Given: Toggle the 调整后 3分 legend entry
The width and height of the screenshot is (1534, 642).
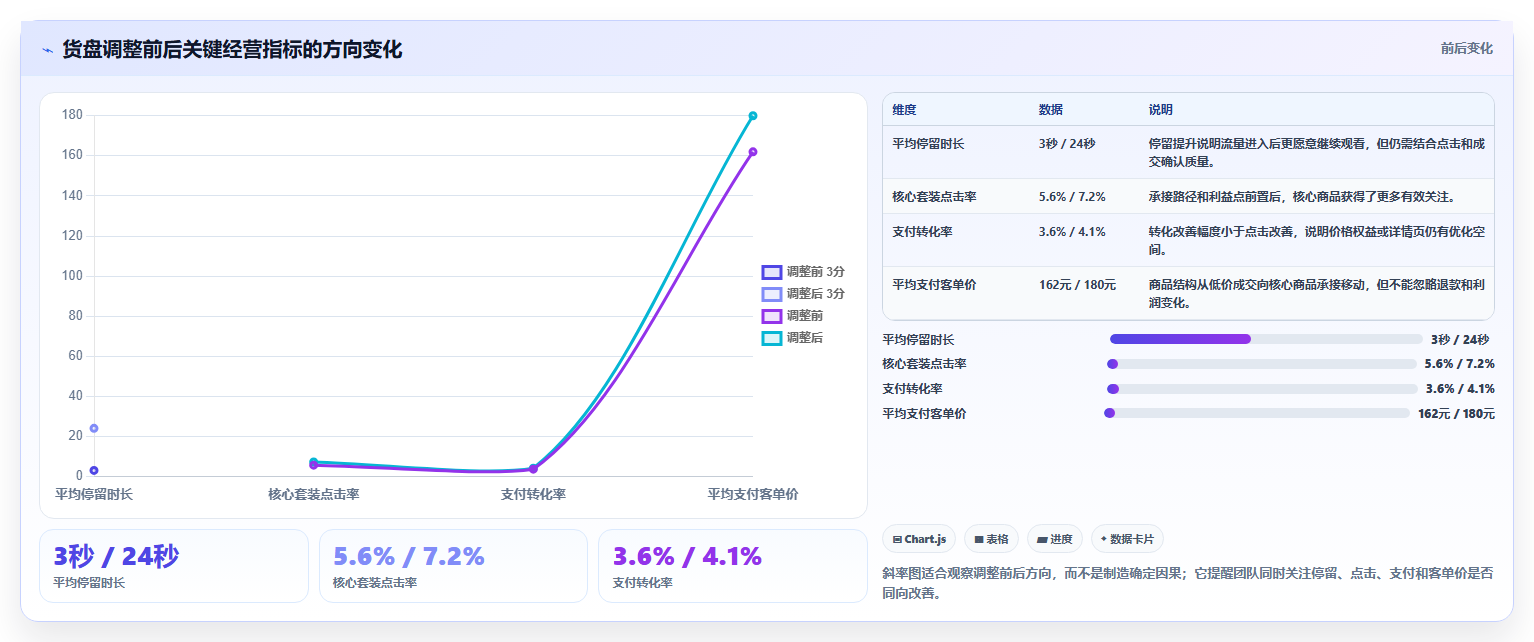Looking at the screenshot, I should coord(803,294).
